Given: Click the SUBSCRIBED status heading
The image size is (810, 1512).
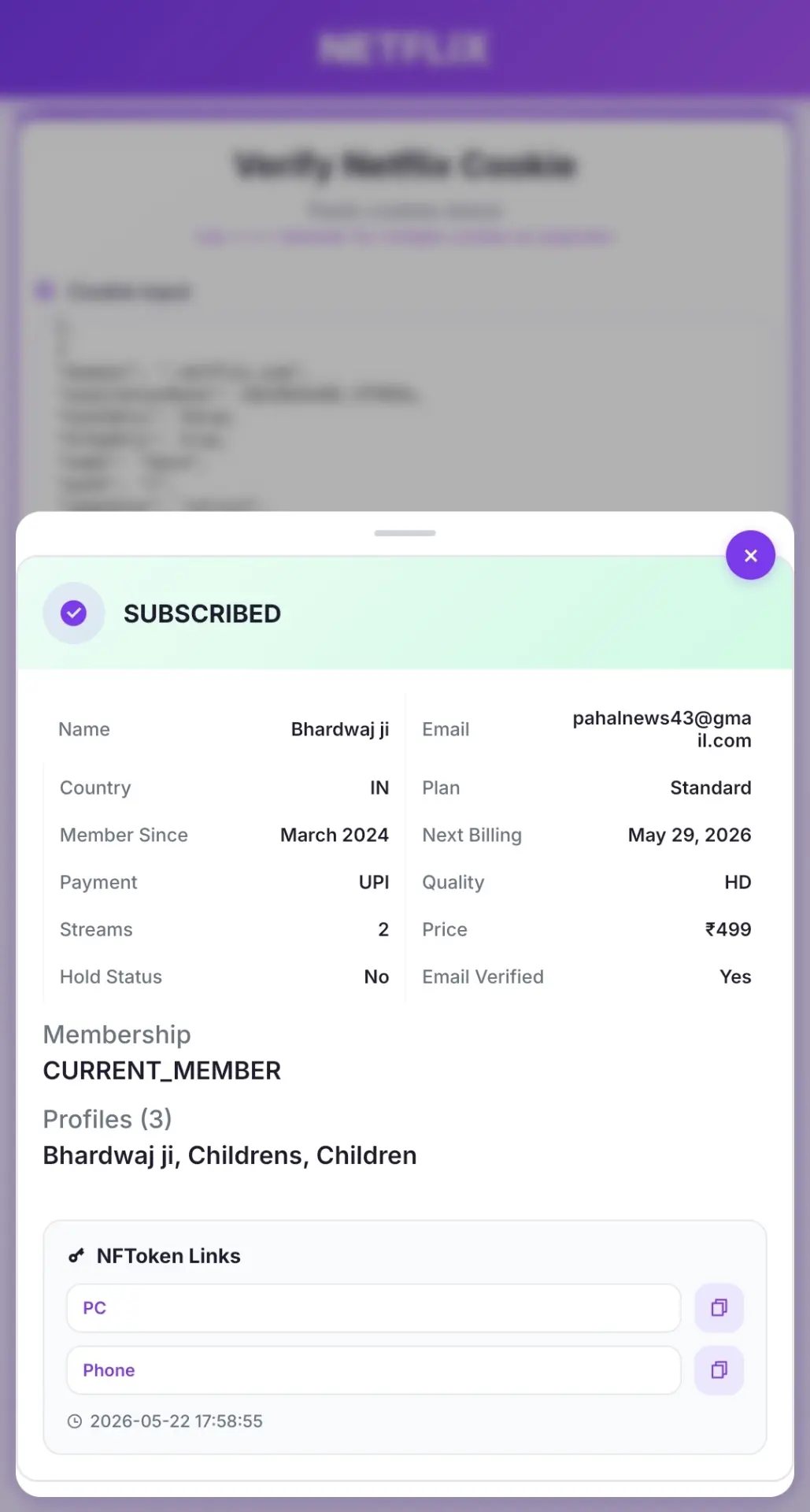Looking at the screenshot, I should point(202,613).
